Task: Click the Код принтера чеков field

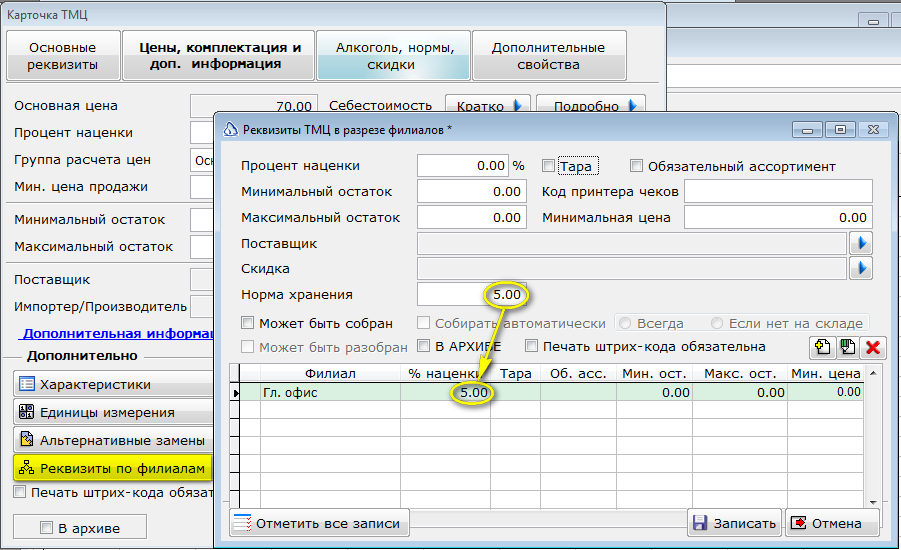Action: [778, 191]
